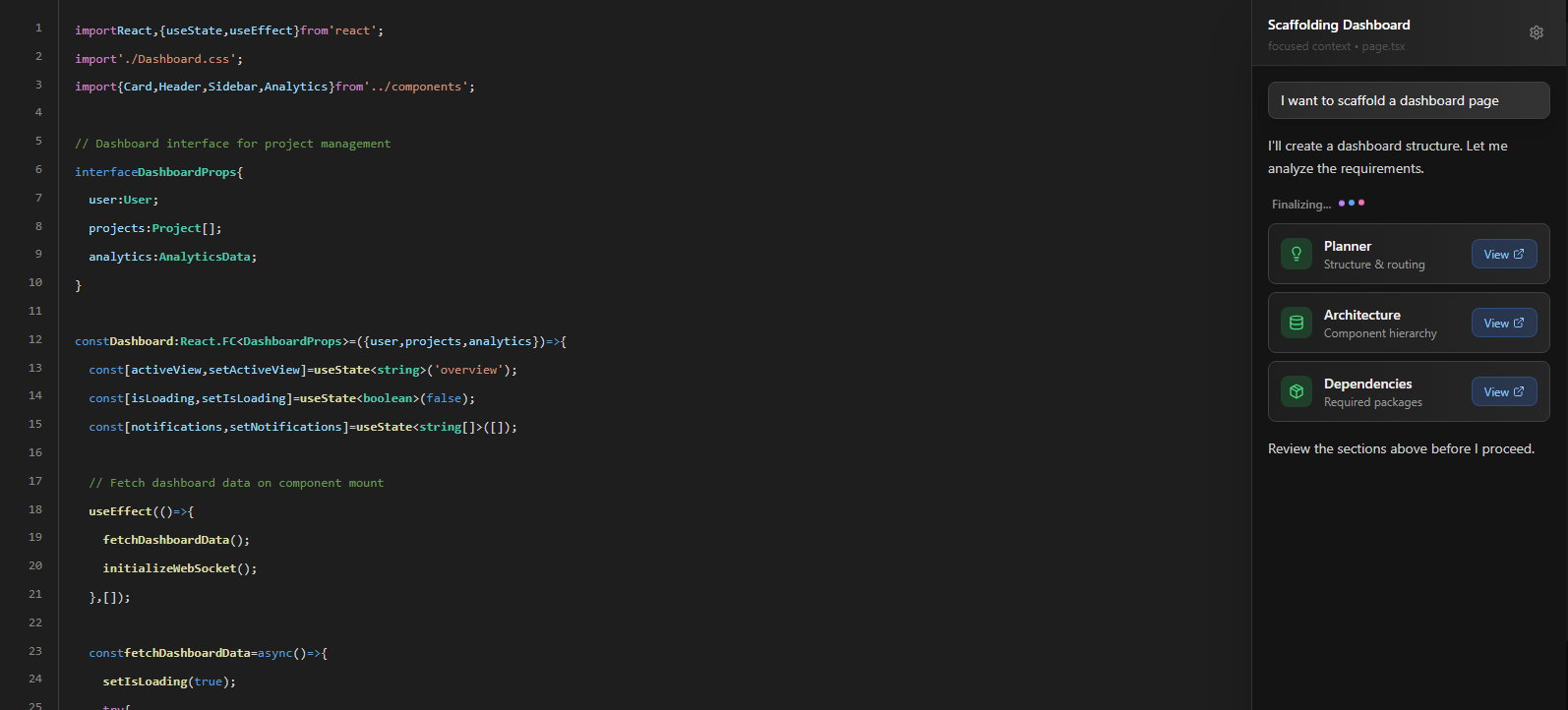
Task: Click 'Review the sections above before I proceed.'
Action: tap(1401, 448)
